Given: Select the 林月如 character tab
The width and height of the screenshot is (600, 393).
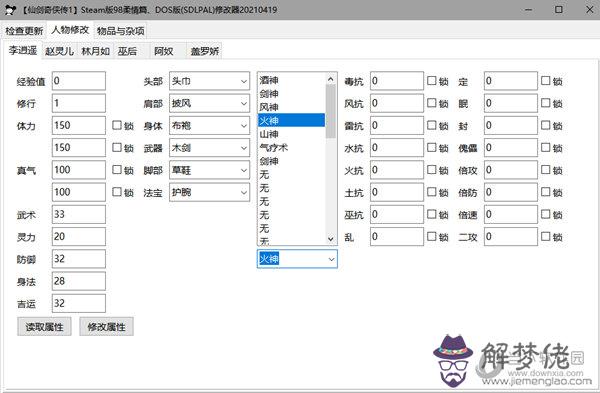Looking at the screenshot, I should click(x=96, y=51).
